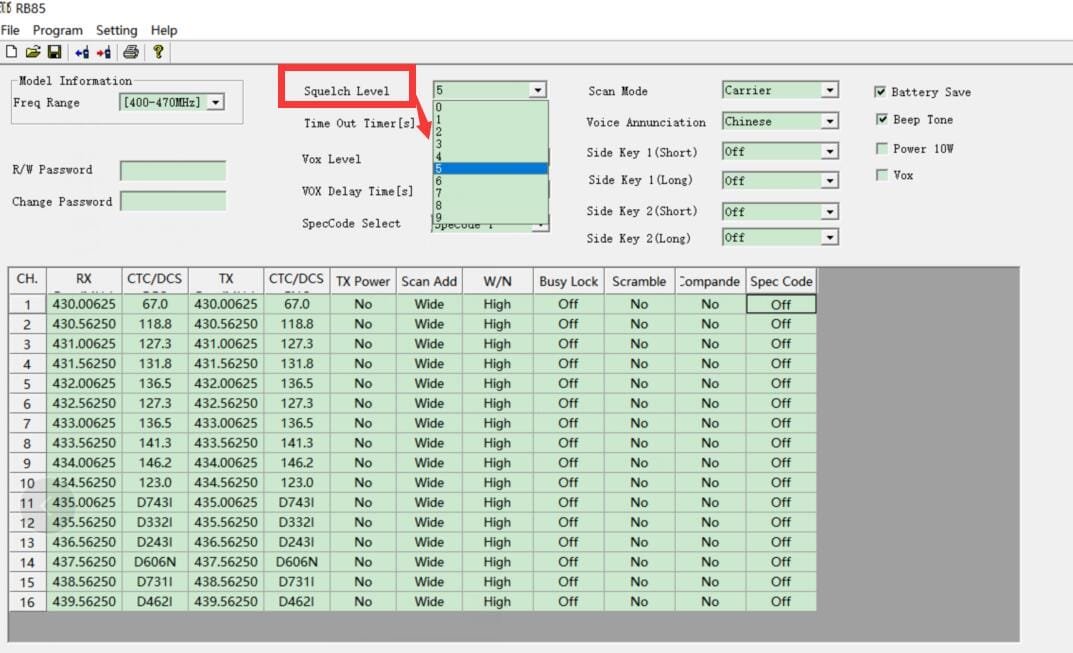The image size is (1073, 653).
Task: Enable the Power 10W checkbox
Action: [x=881, y=149]
